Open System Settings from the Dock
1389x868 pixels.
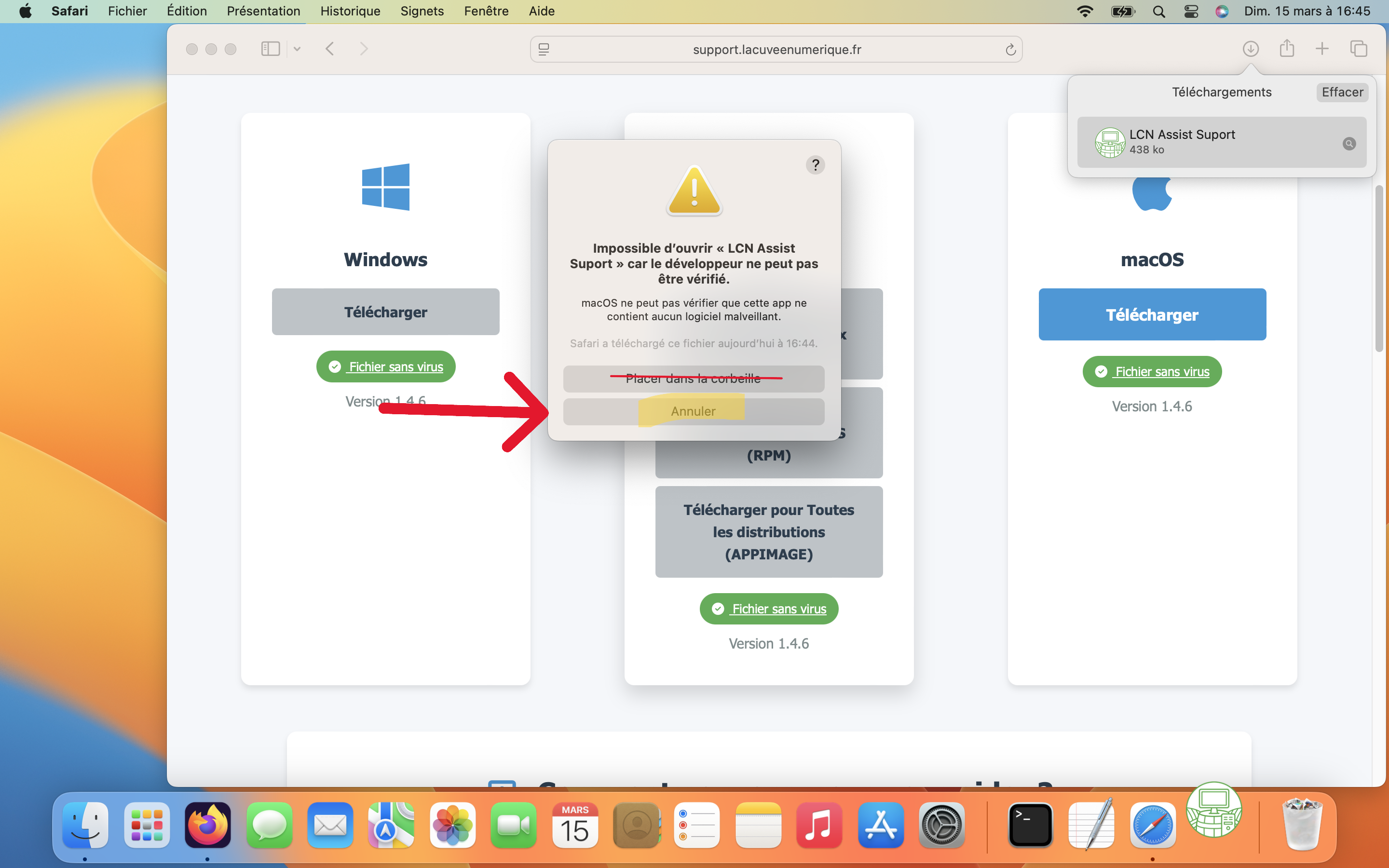tap(942, 826)
